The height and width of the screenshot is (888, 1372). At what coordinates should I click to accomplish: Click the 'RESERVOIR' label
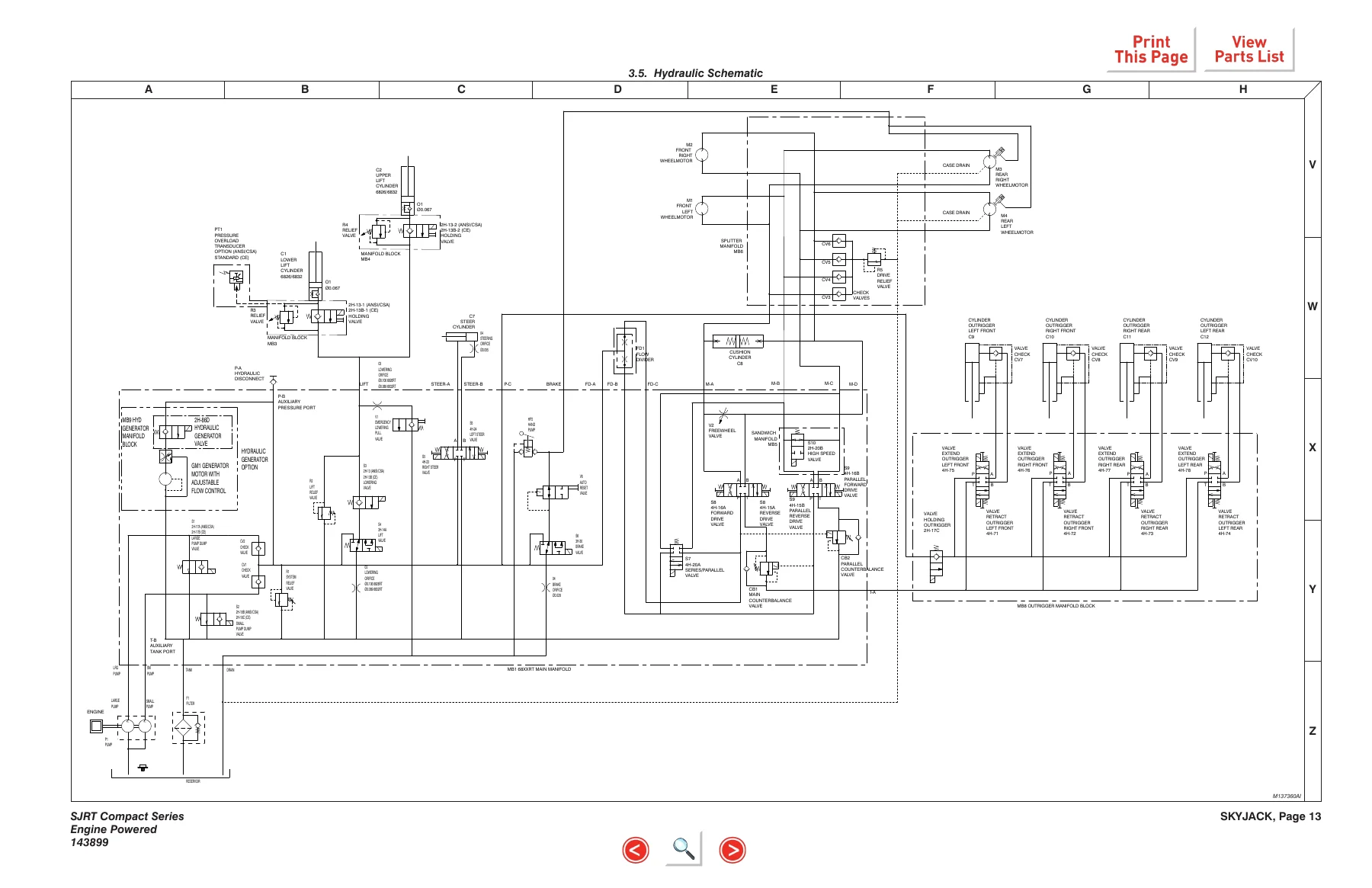point(193,781)
